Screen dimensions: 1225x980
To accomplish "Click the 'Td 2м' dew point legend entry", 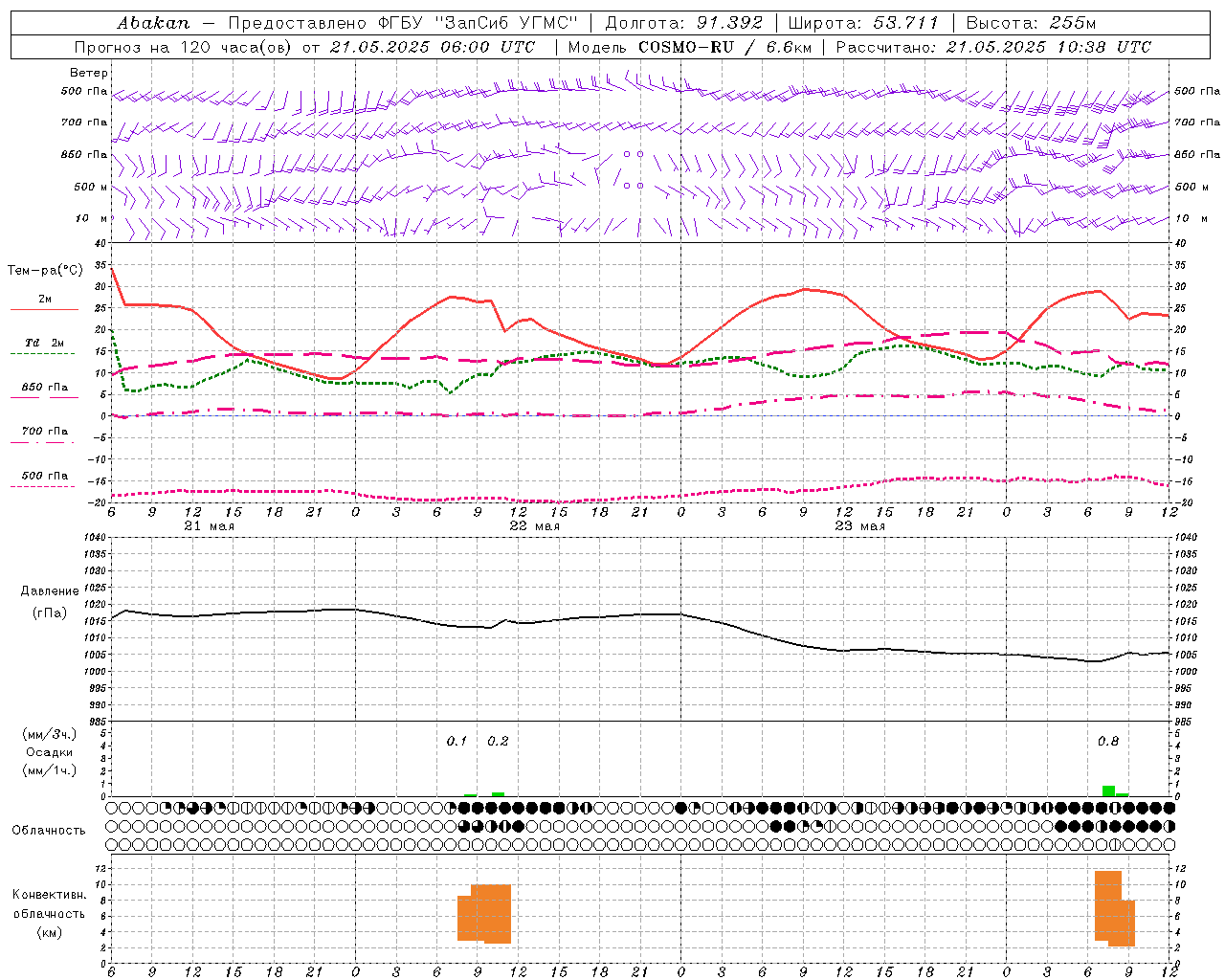I will (45, 343).
